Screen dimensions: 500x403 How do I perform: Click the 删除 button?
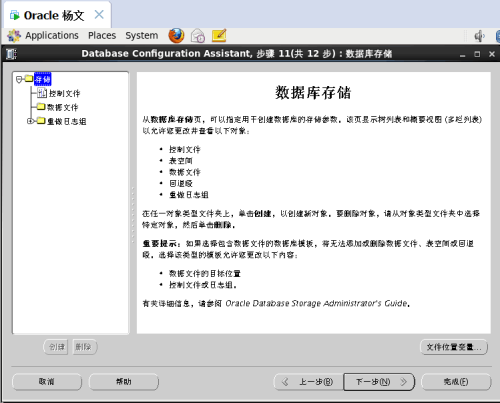pos(85,347)
